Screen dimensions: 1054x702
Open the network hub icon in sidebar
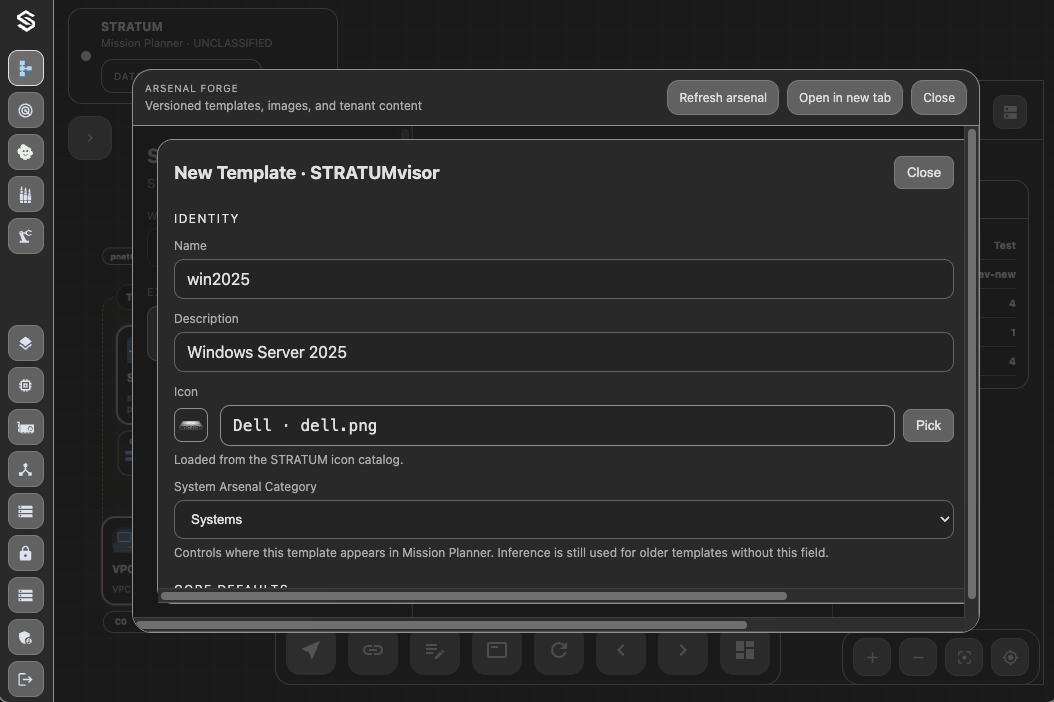coord(26,469)
